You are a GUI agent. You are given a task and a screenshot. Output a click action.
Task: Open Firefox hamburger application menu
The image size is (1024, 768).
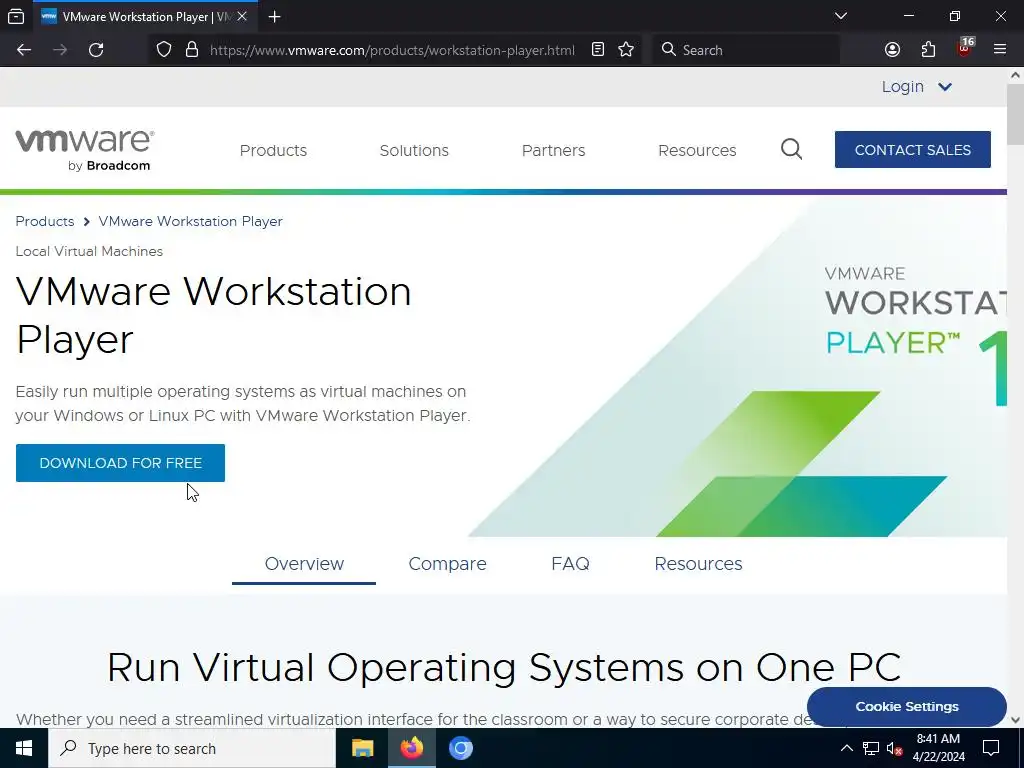click(x=1000, y=50)
